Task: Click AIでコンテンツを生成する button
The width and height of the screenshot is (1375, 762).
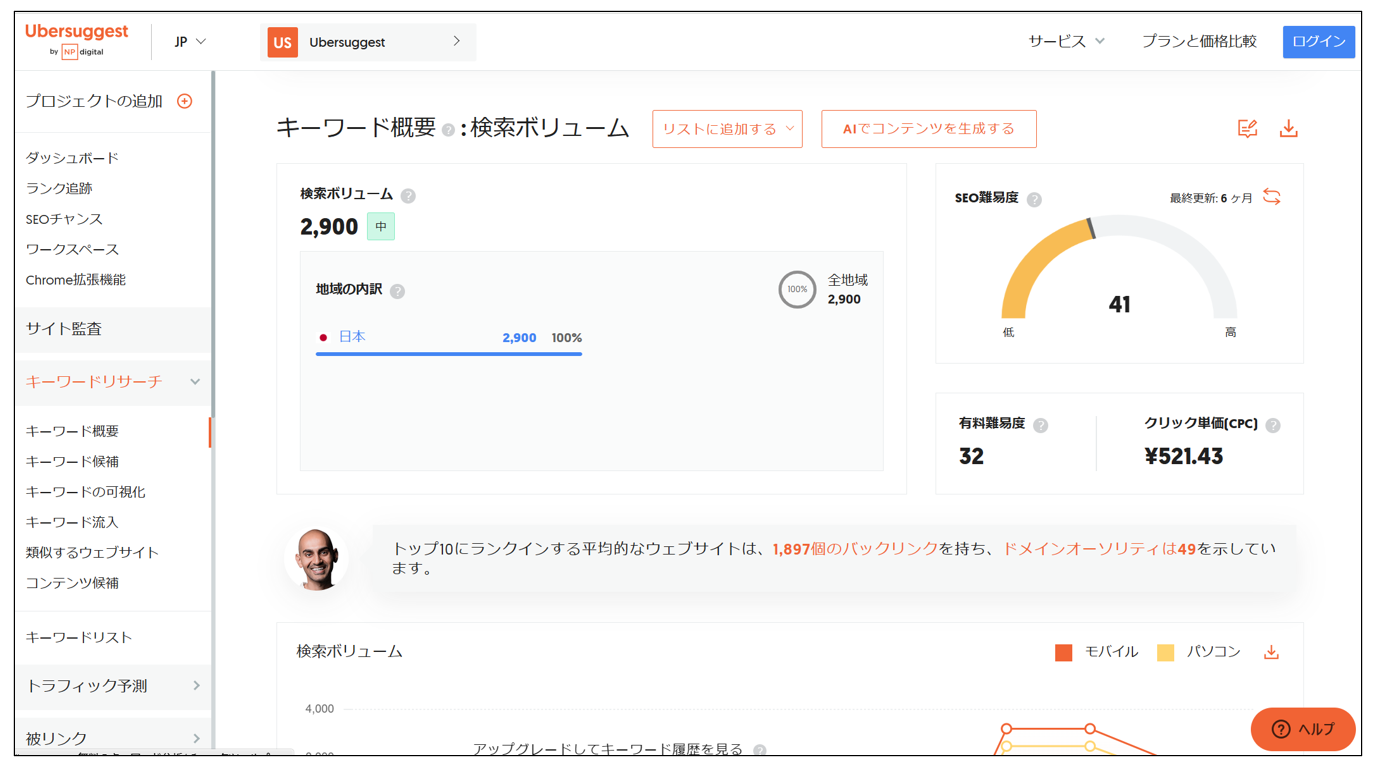Action: [929, 129]
